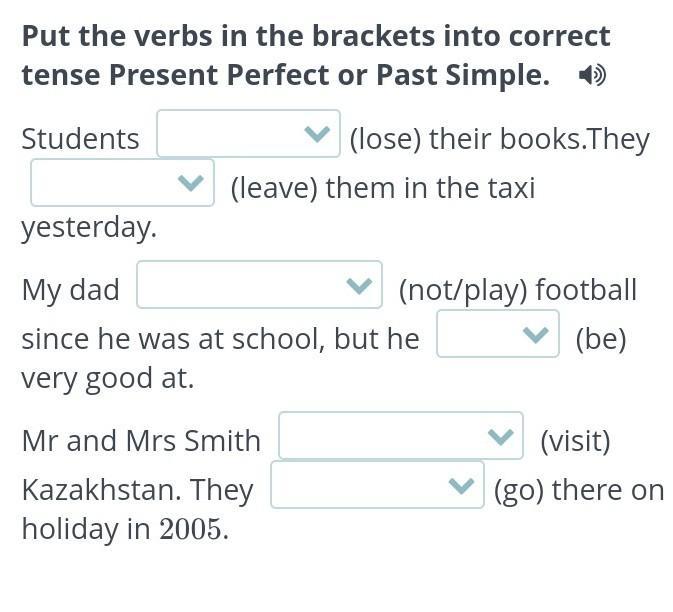This screenshot has width=673, height=612.
Task: Click the chevron arrow before '(visit)'
Action: [499, 437]
